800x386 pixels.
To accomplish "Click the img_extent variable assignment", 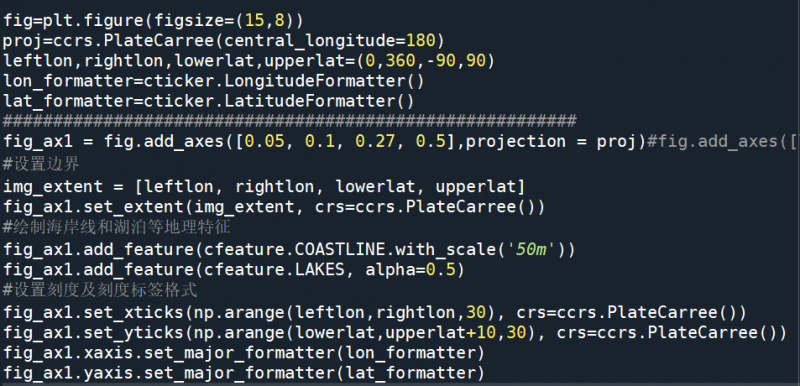I will [264, 187].
